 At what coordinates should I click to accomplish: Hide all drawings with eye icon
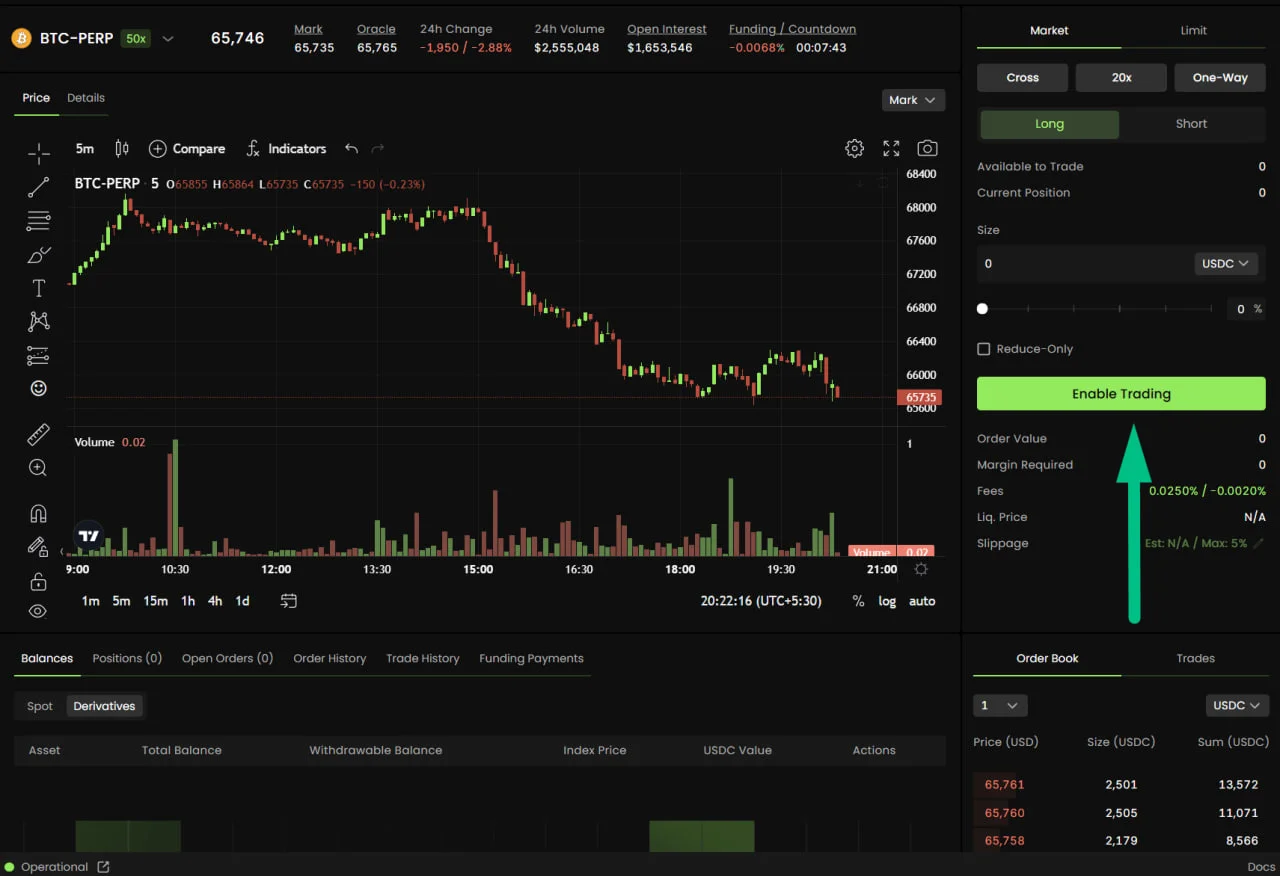38,611
